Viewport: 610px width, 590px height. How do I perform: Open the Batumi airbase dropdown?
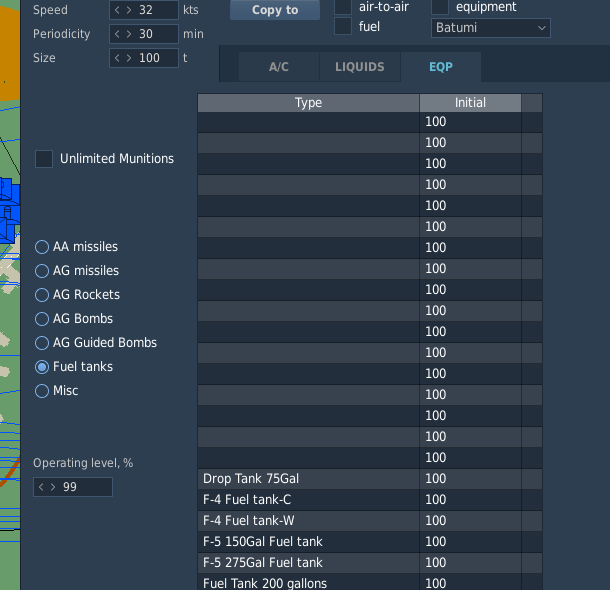coord(491,28)
